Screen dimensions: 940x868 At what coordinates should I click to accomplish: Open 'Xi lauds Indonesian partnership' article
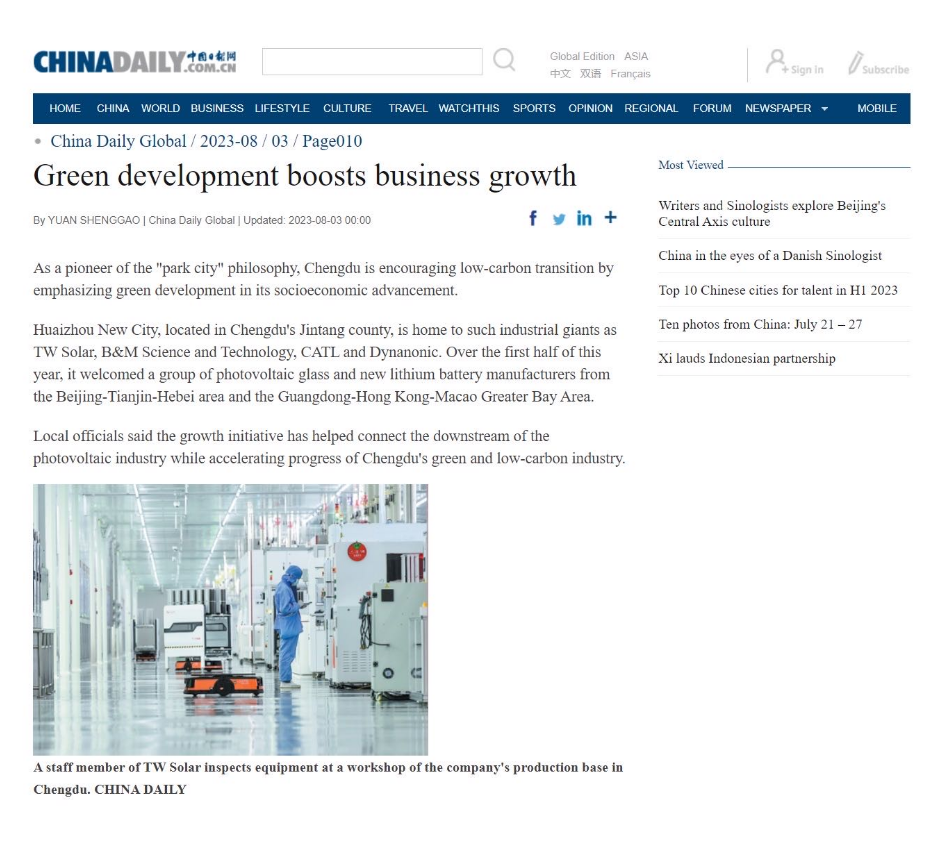(746, 358)
